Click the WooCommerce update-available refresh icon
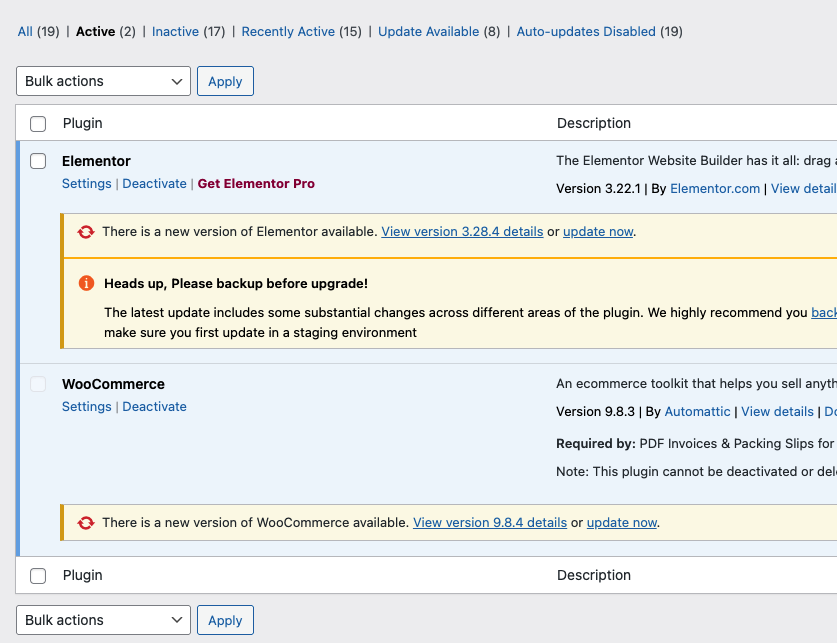 (85, 523)
